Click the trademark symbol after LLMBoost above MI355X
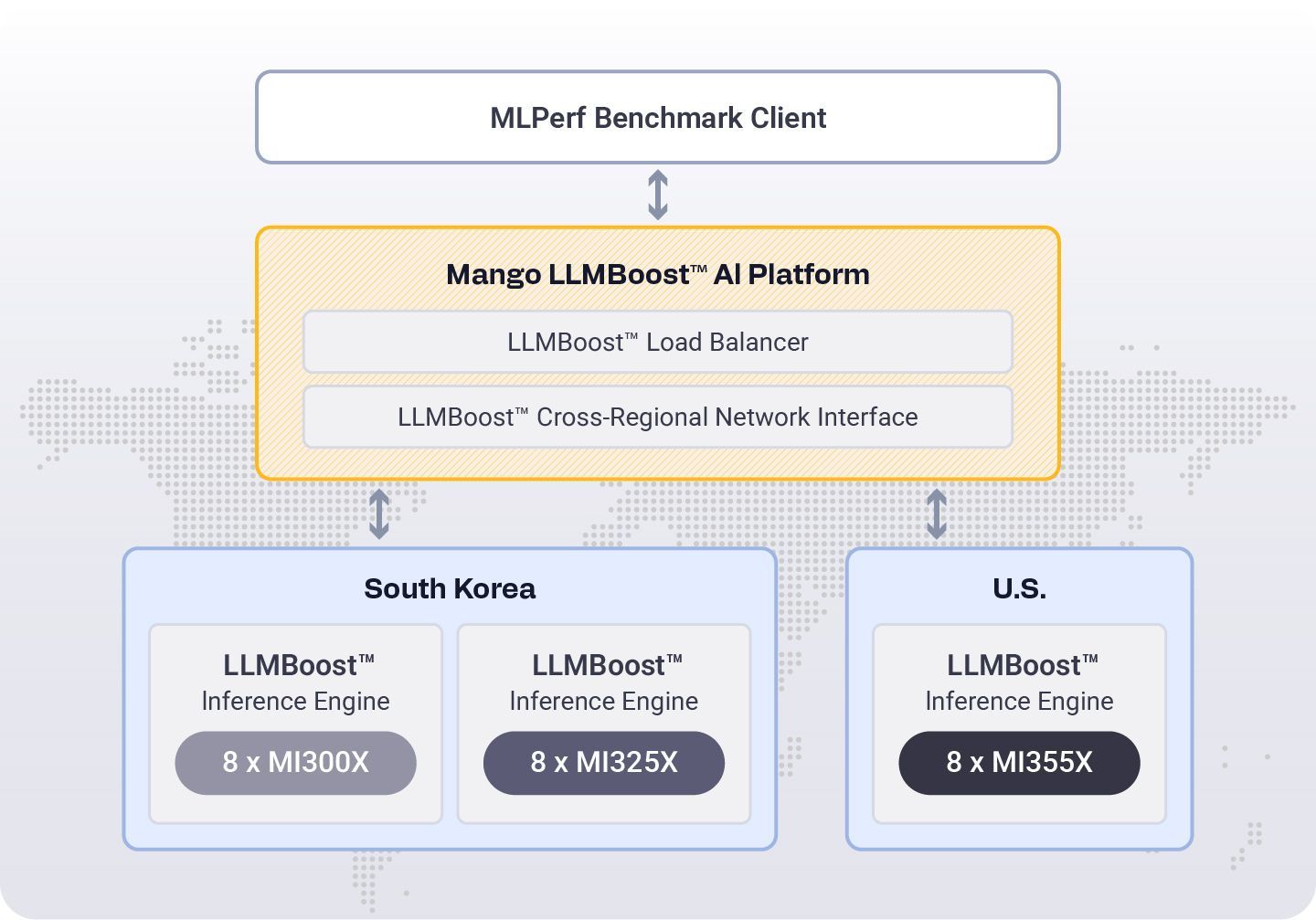The width and height of the screenshot is (1316, 920). 1089,659
